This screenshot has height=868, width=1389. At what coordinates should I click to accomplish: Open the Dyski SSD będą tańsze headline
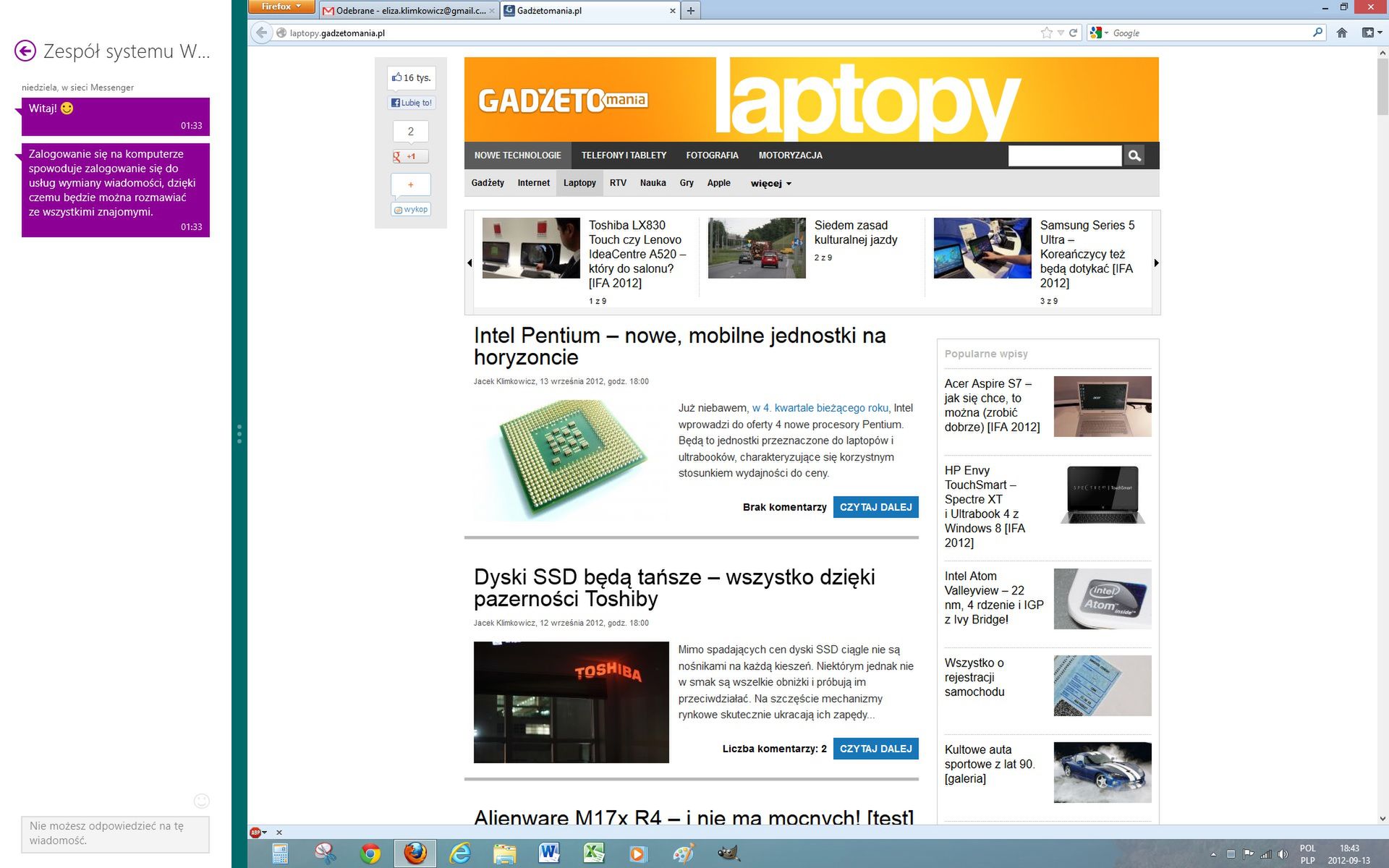click(674, 588)
